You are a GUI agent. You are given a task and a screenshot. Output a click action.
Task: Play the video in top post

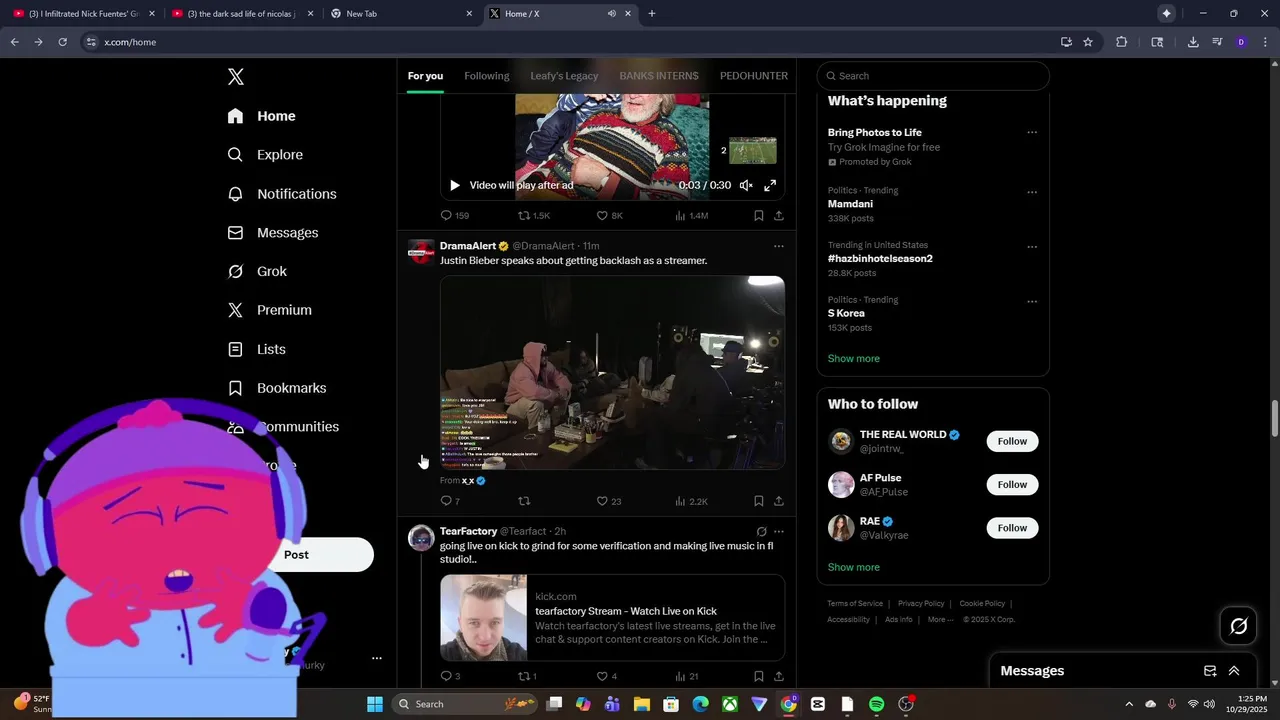455,186
